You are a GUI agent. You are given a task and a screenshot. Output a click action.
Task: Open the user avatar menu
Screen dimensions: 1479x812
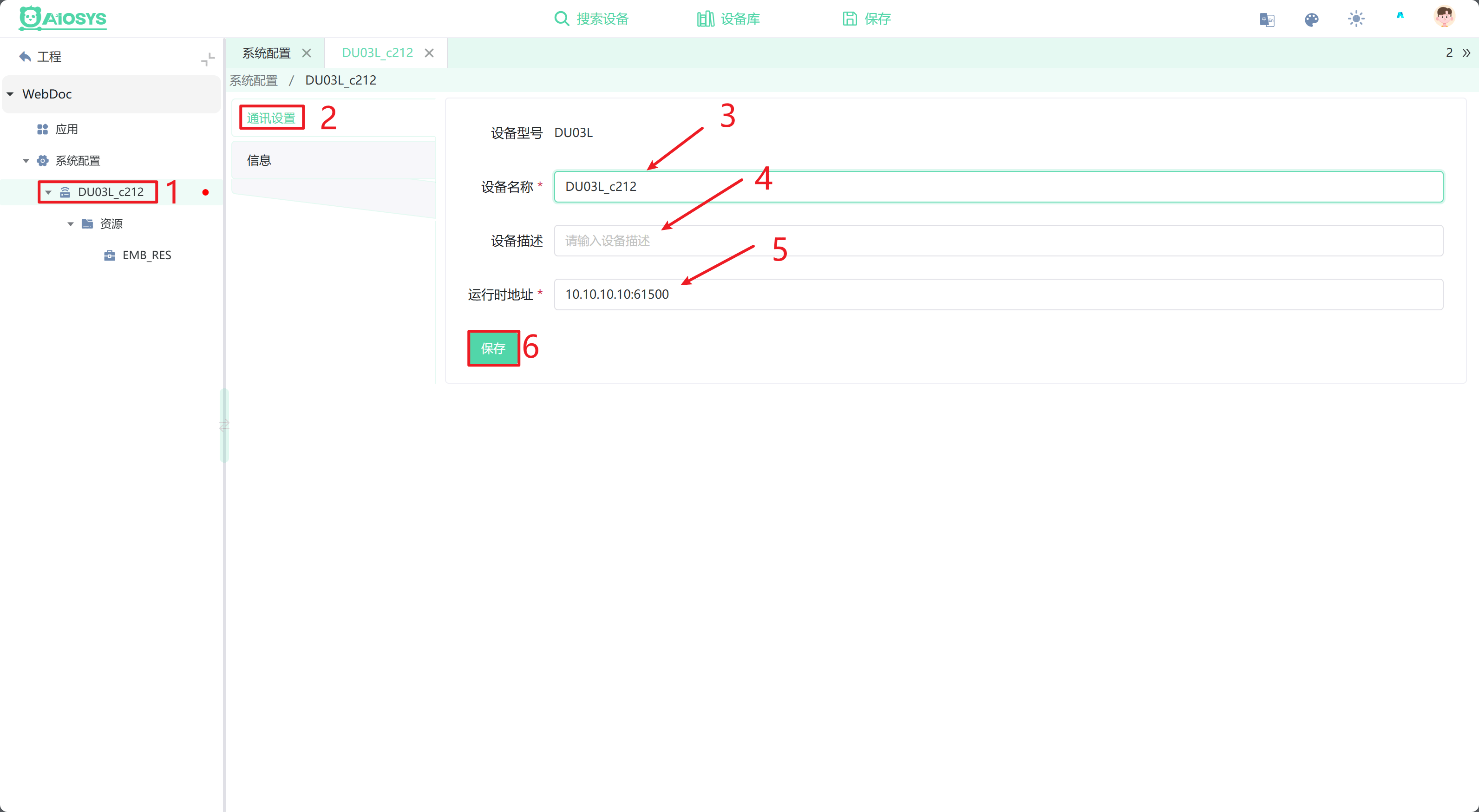coord(1444,17)
